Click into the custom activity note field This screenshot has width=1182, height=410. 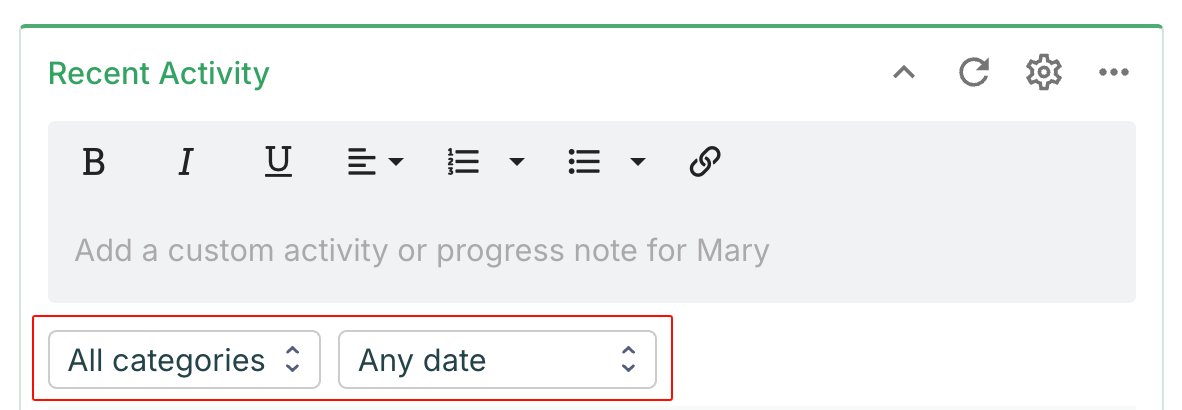pos(590,250)
